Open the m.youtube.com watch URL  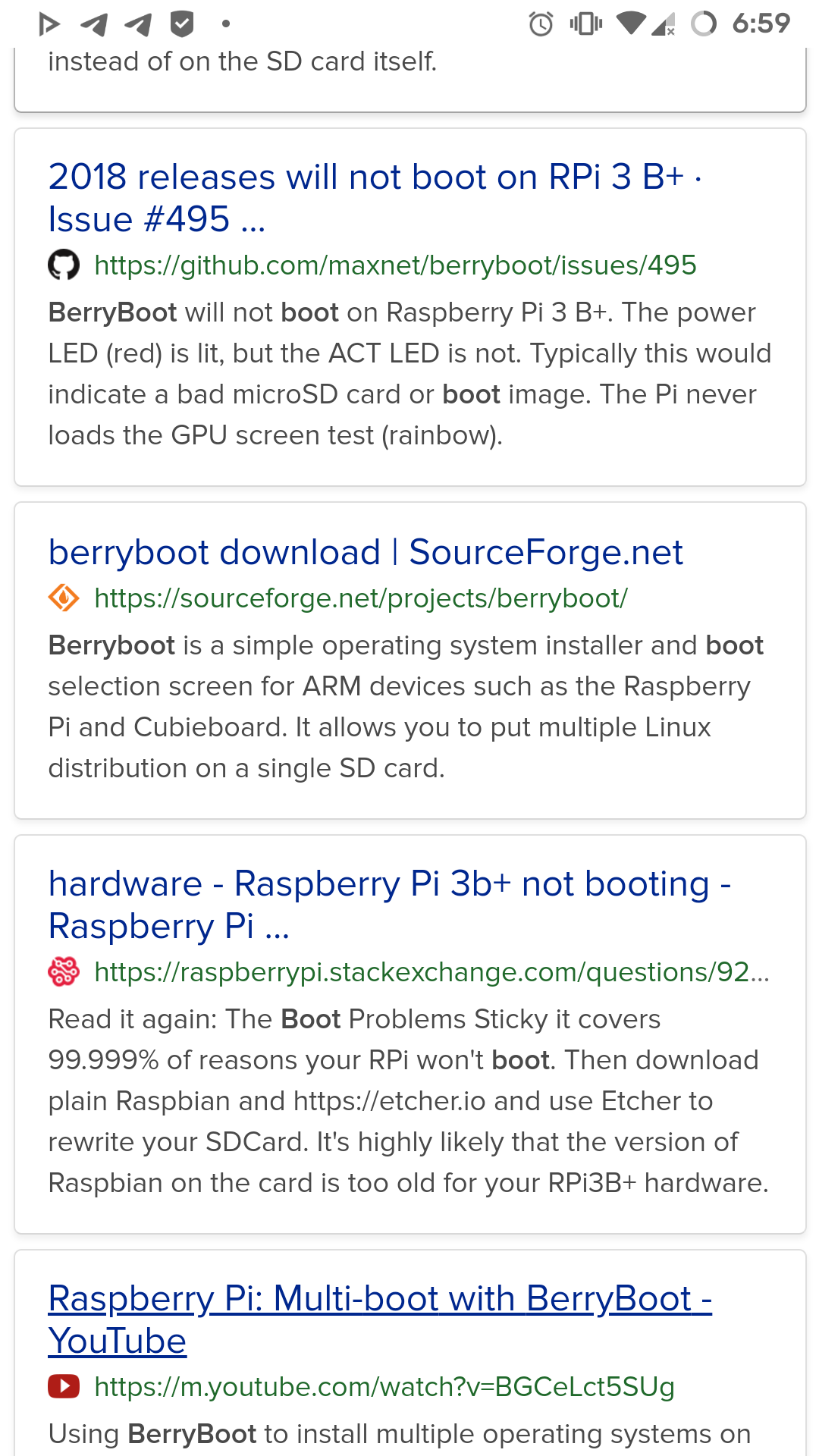384,1386
